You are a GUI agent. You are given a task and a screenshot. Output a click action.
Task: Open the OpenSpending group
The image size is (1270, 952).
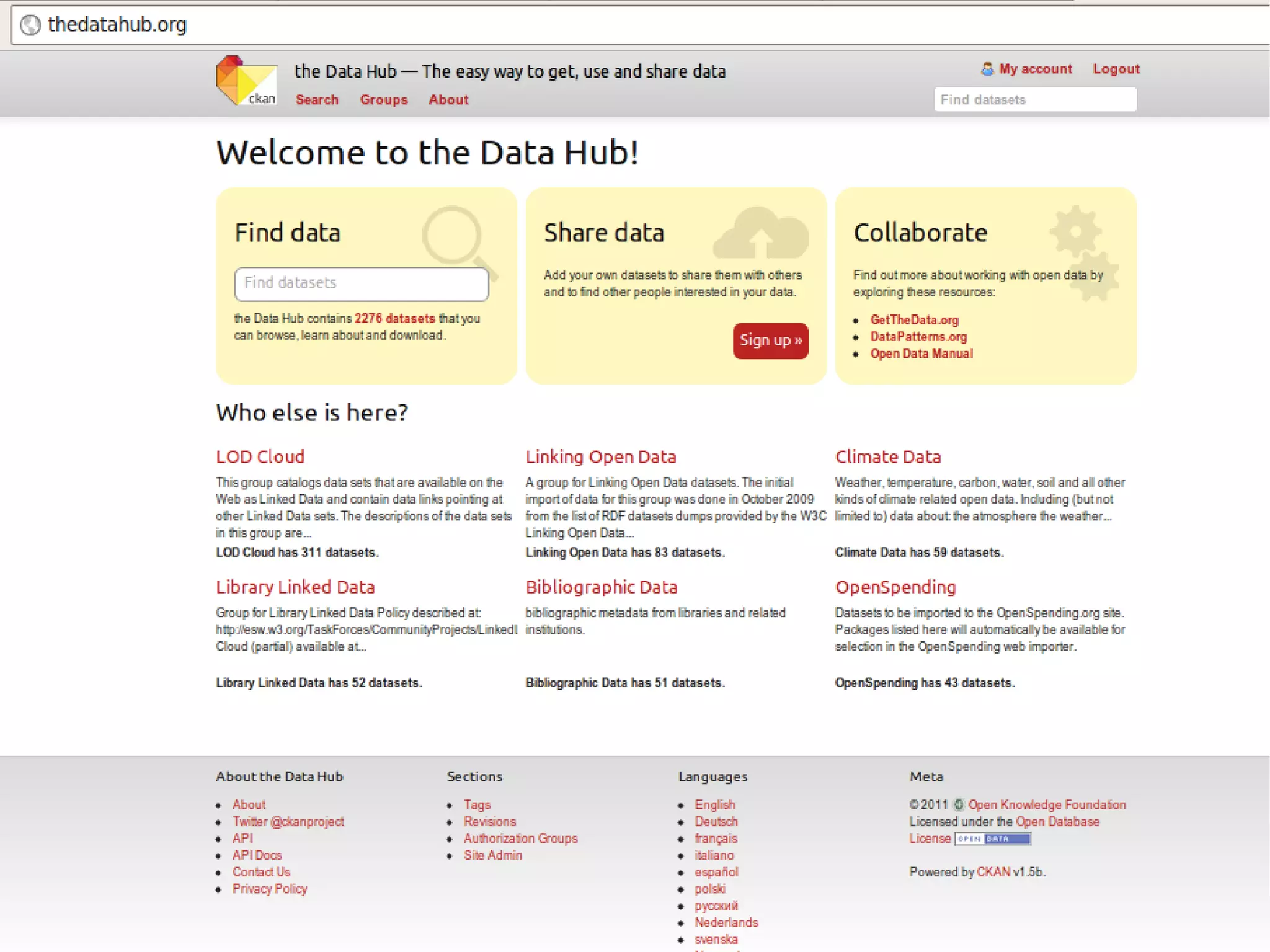click(x=895, y=587)
